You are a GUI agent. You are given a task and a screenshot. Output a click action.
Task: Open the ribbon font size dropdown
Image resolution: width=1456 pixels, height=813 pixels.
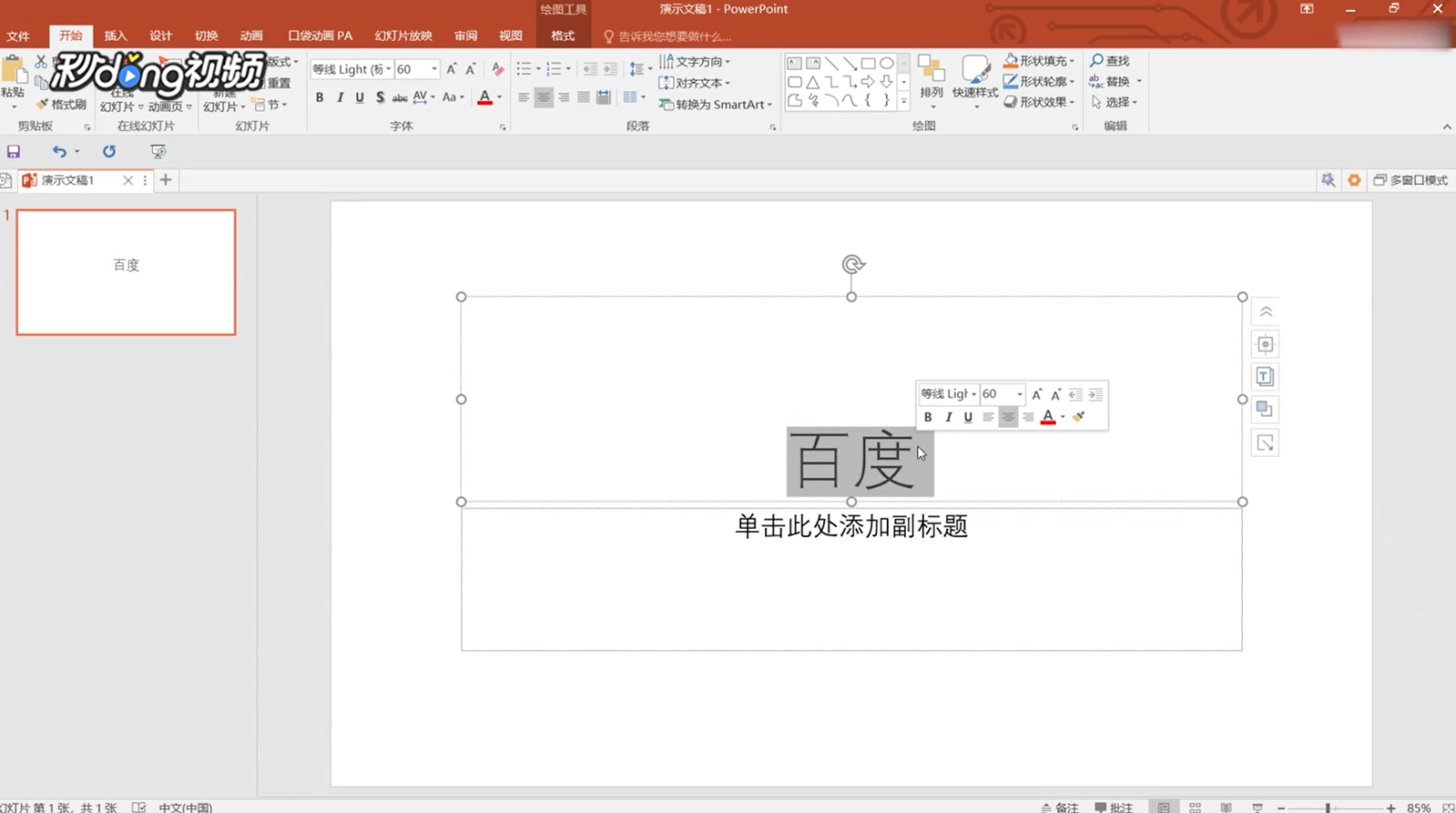pos(434,69)
